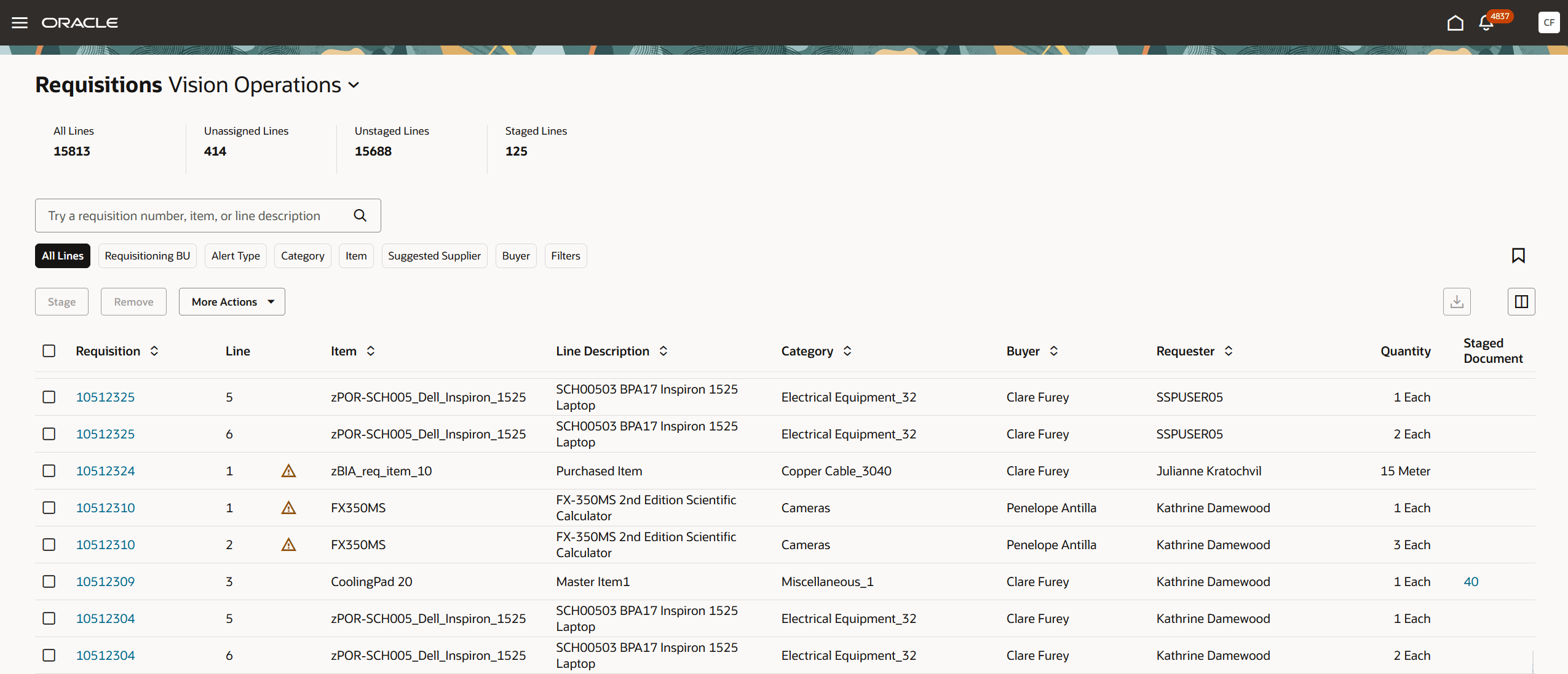This screenshot has height=674, width=1568.
Task: Open the More Actions dropdown
Action: pyautogui.click(x=232, y=302)
